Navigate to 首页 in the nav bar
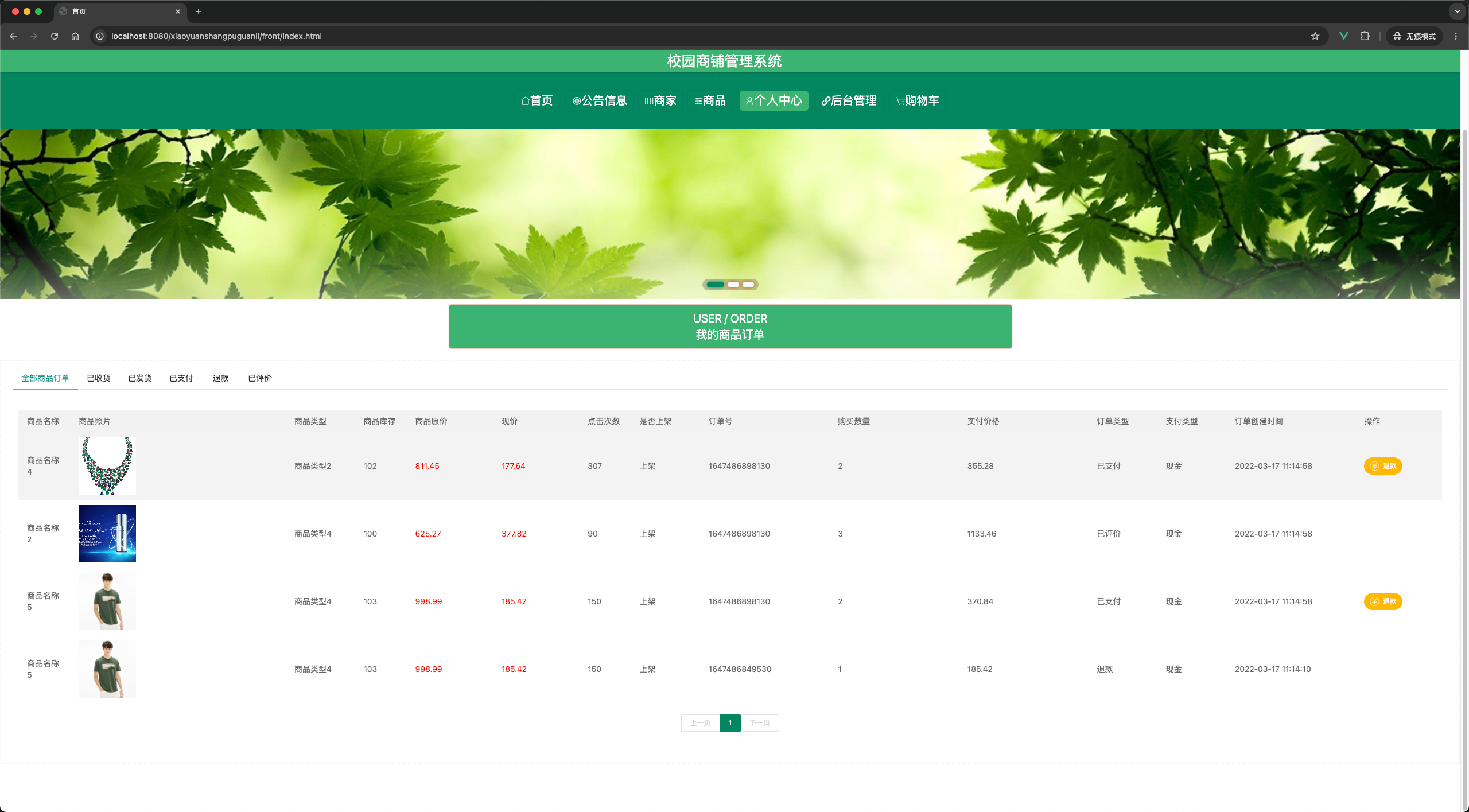1469x812 pixels. click(537, 100)
